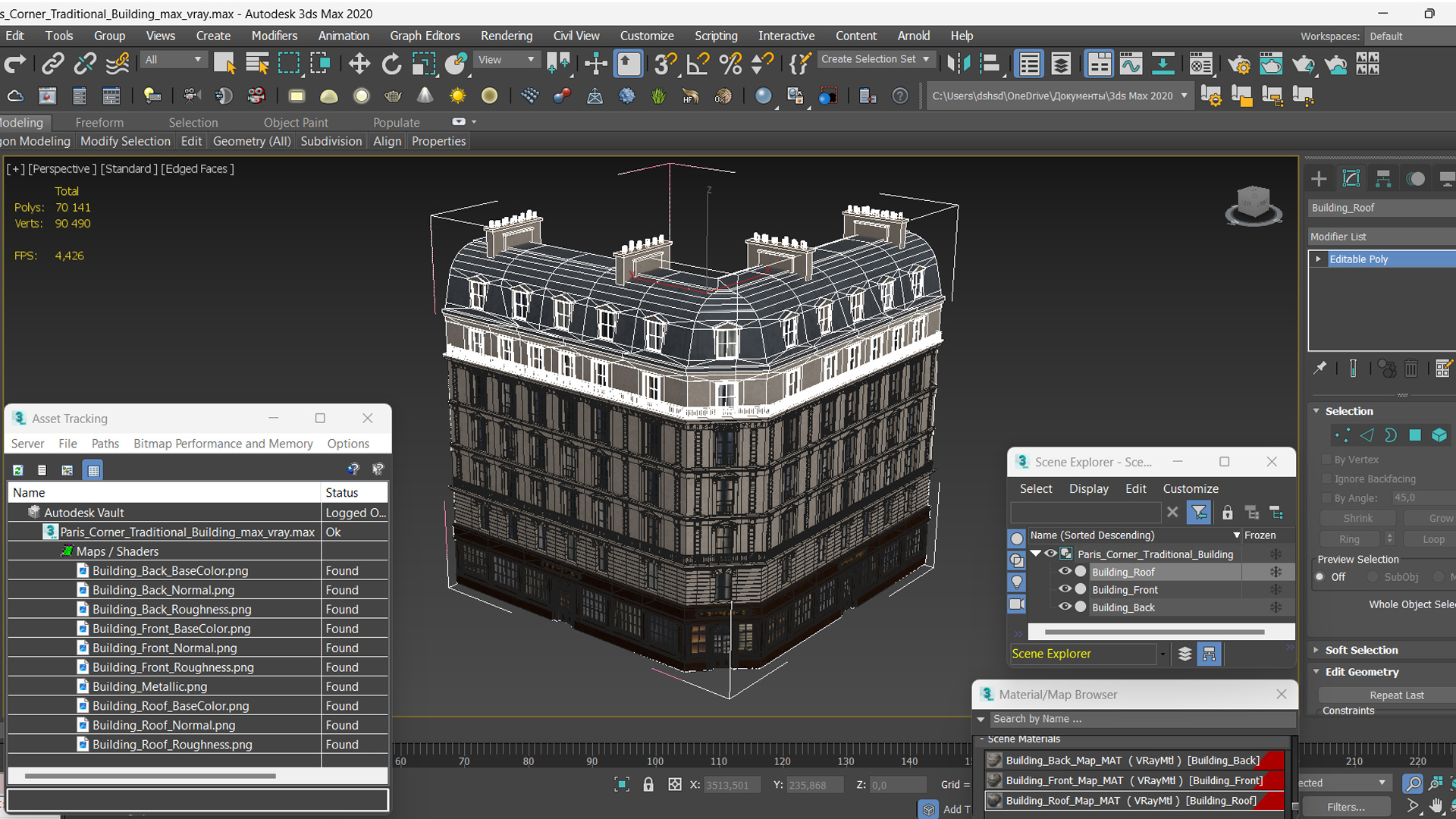Open Render Setup teapot icon
The width and height of the screenshot is (1456, 819).
[1239, 64]
